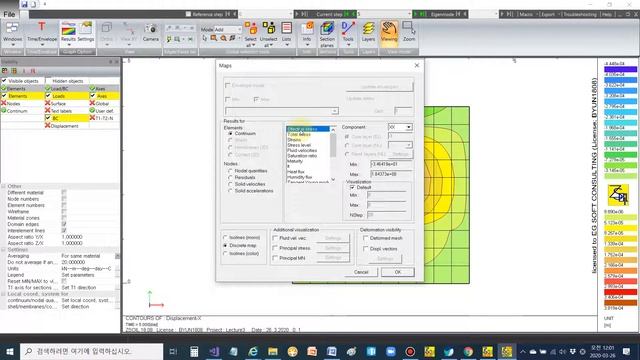640x360 pixels.
Task: Click Cancel in the Maps dialog
Action: tap(361, 272)
